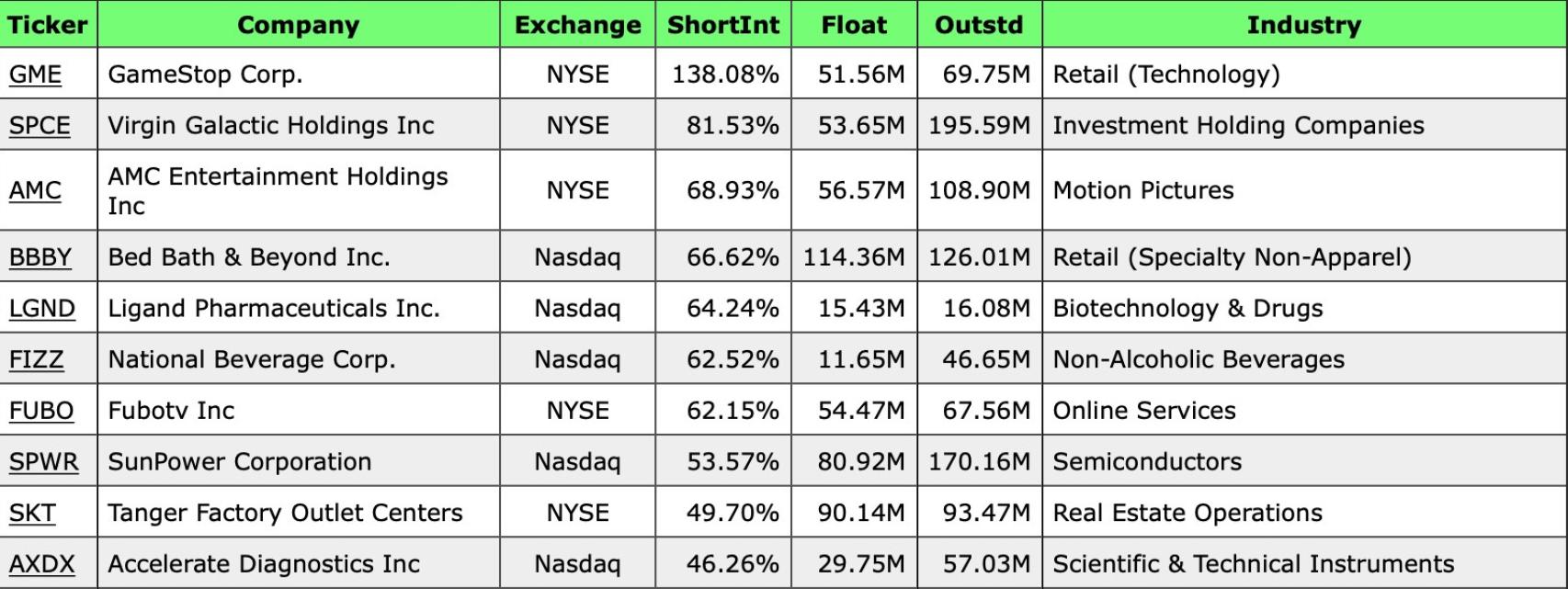The image size is (1568, 589).
Task: Follow the SPWR ticker link
Action: click(44, 462)
